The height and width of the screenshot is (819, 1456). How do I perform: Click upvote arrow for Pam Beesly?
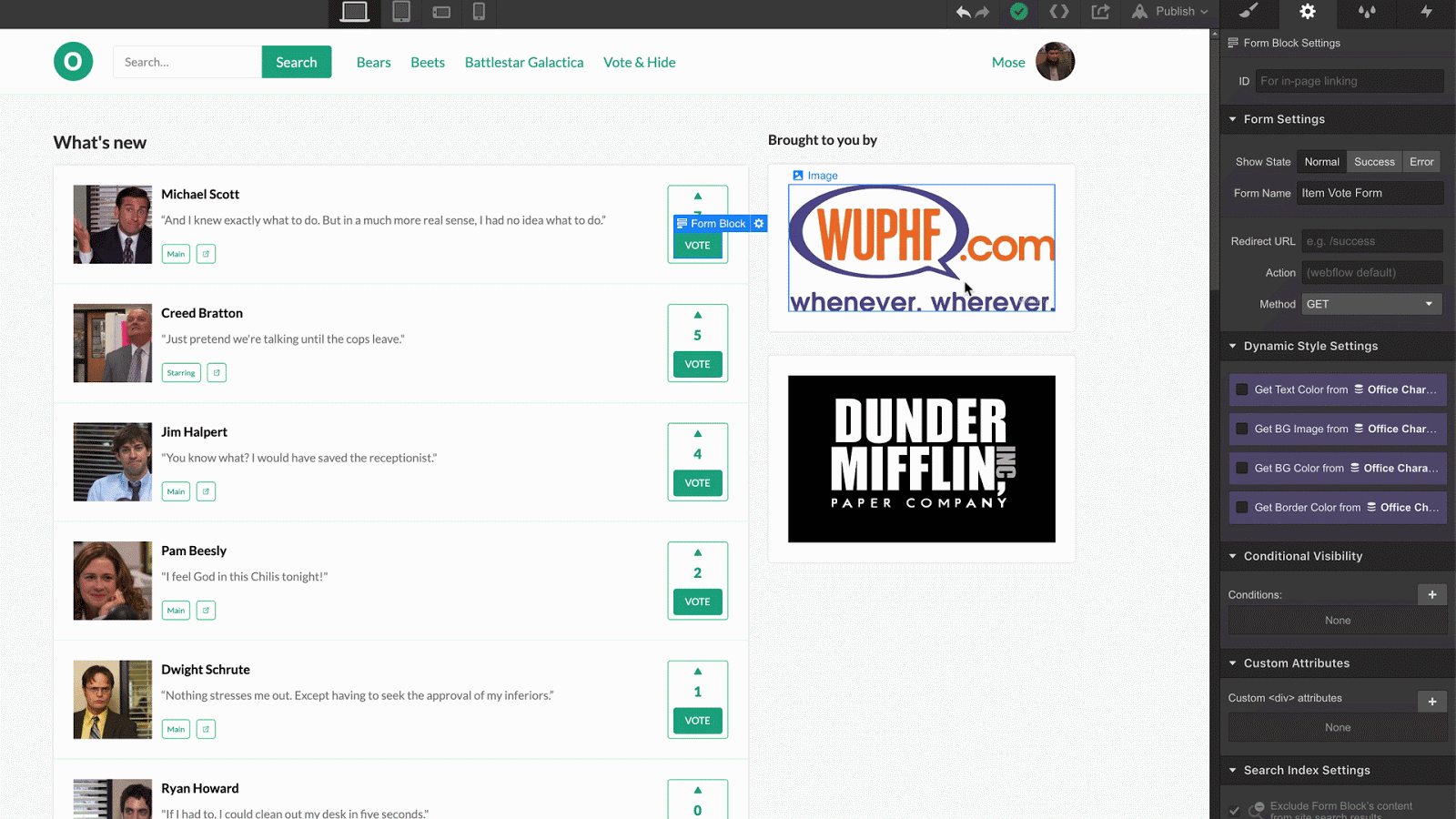[698, 552]
